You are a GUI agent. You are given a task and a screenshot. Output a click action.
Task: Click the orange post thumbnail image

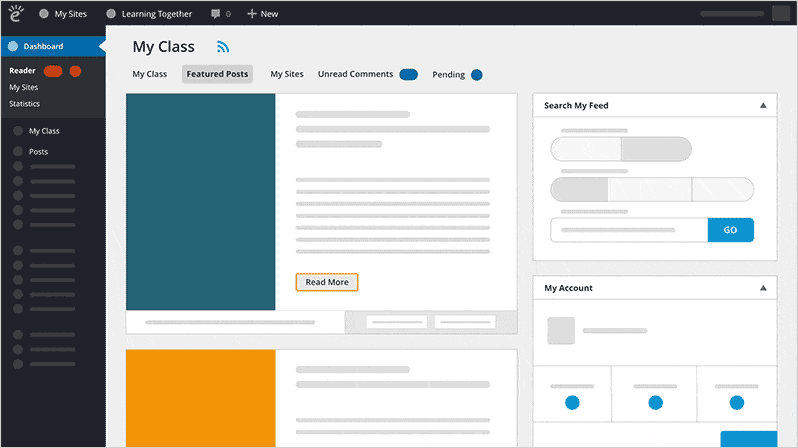[x=201, y=399]
